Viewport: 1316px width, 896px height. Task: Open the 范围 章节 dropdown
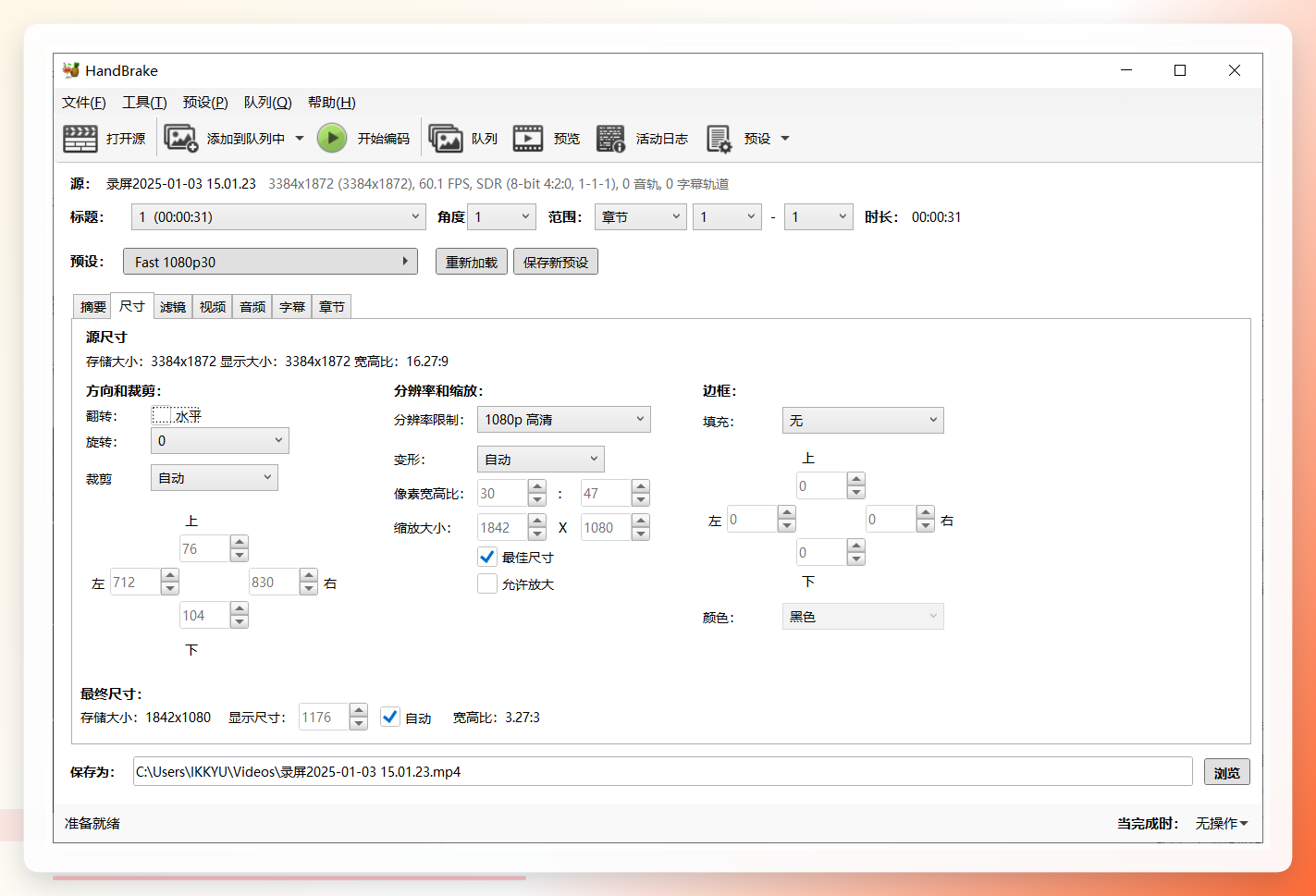(x=641, y=216)
